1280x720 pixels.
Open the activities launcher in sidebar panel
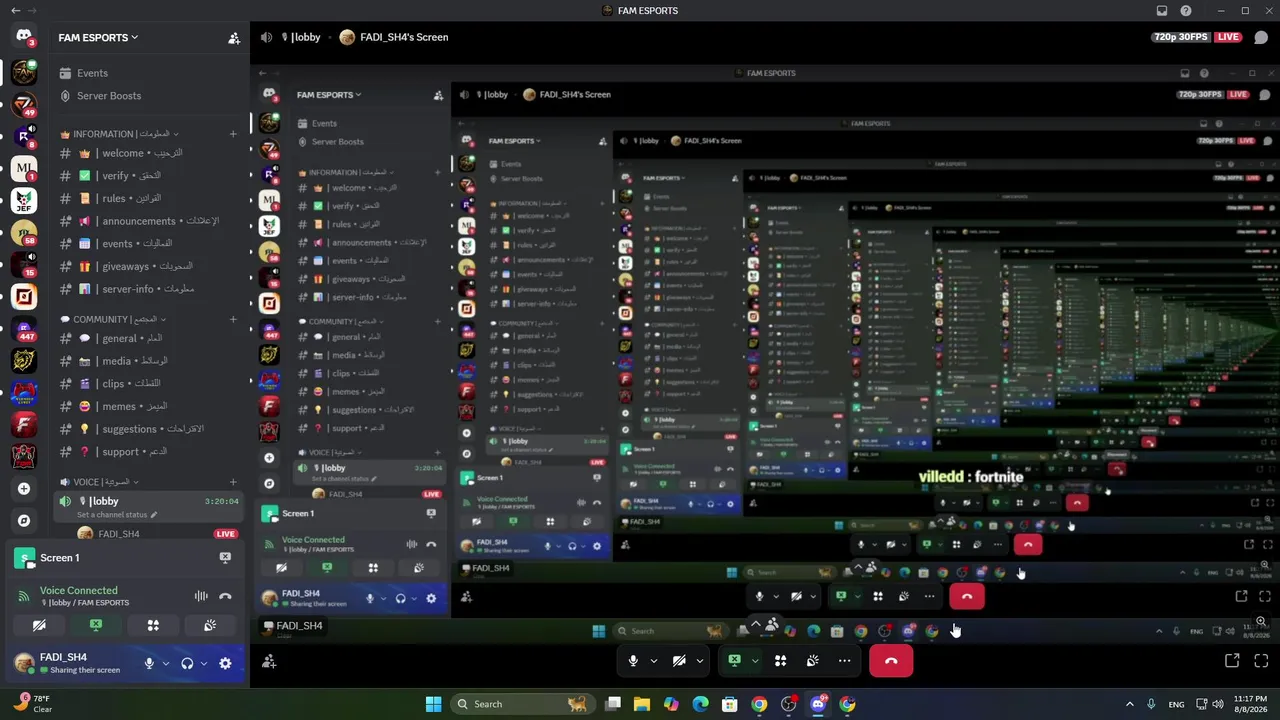[153, 625]
